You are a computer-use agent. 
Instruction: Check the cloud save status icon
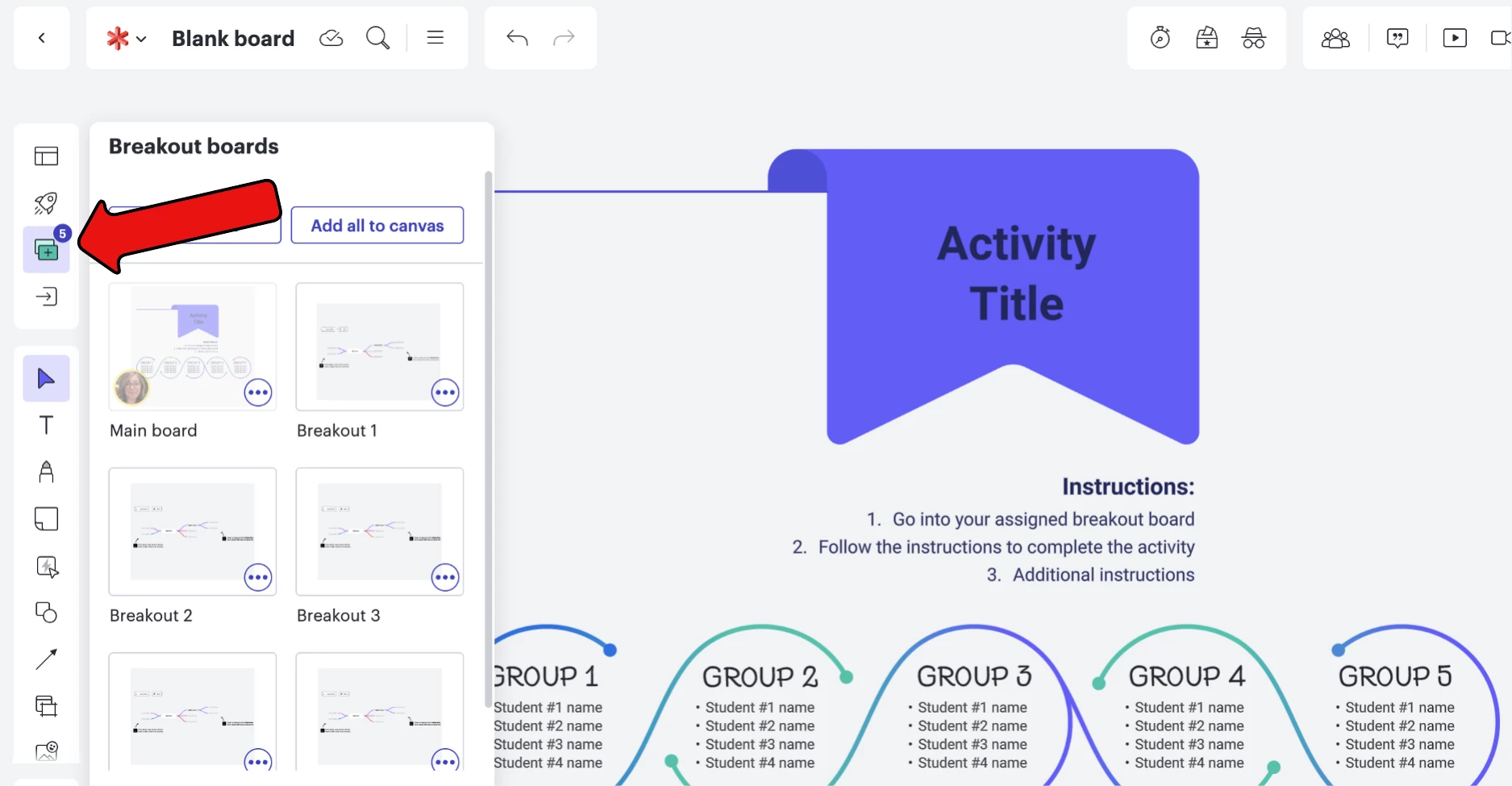click(x=331, y=38)
